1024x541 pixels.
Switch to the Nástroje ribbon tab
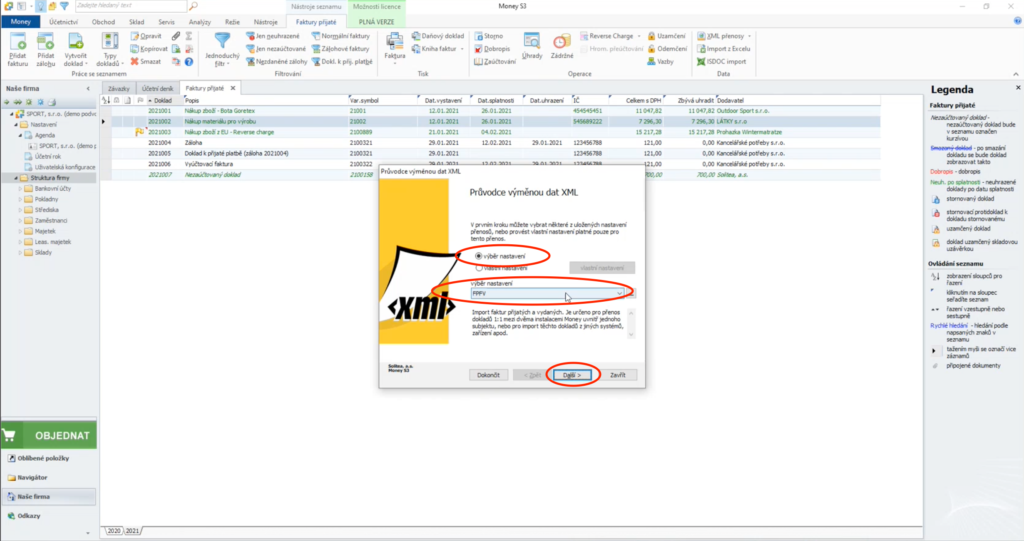[265, 22]
